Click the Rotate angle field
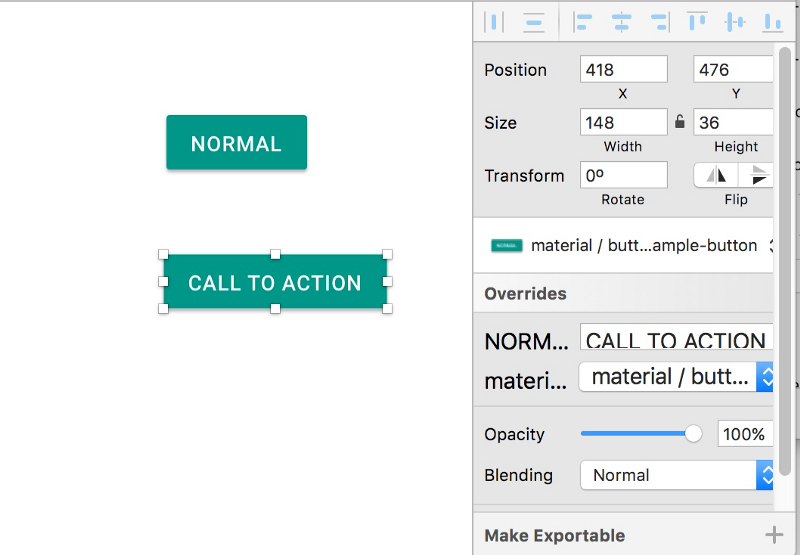The height and width of the screenshot is (555, 800). coord(623,175)
